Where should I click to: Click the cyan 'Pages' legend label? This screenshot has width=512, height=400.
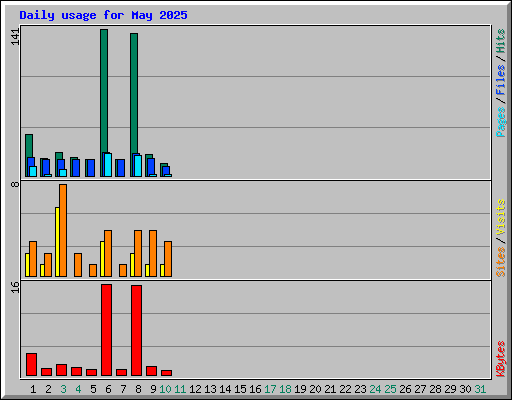click(x=500, y=122)
